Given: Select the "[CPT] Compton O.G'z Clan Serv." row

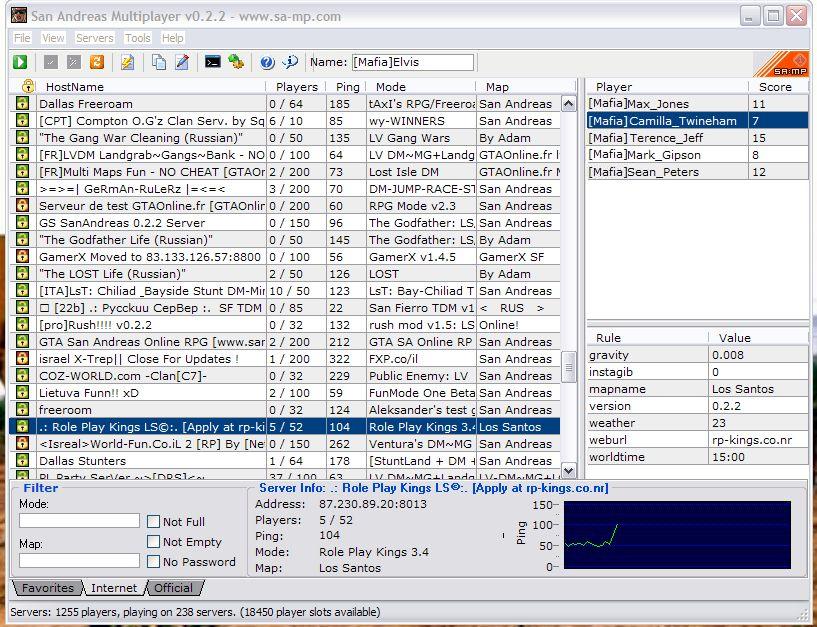Looking at the screenshot, I should pos(285,120).
